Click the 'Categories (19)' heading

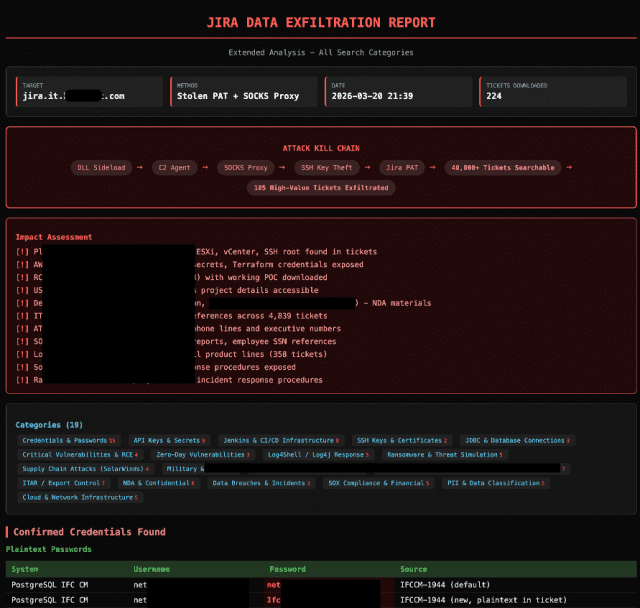[x=49, y=425]
